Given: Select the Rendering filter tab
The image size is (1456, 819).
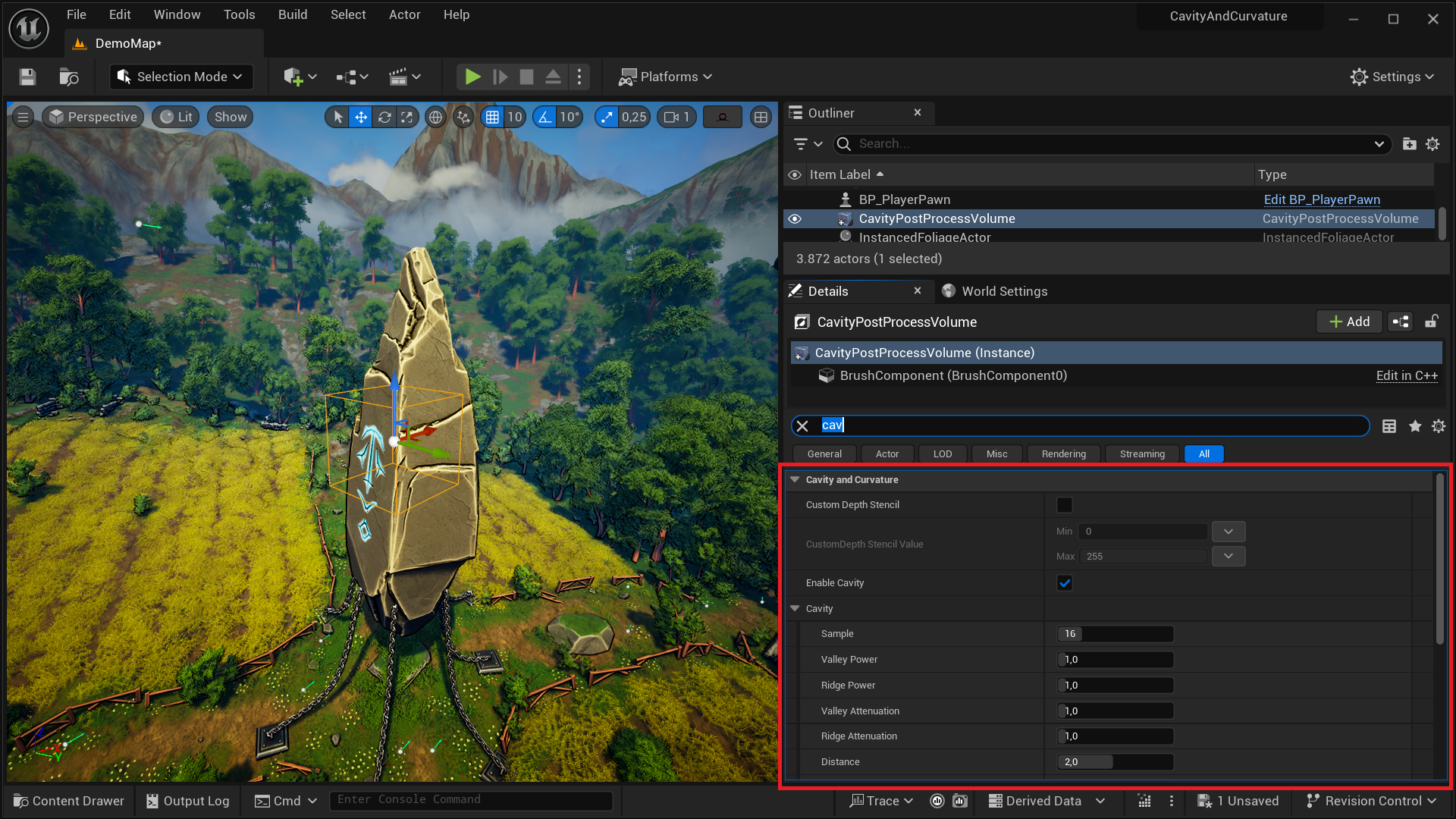Looking at the screenshot, I should tap(1064, 454).
